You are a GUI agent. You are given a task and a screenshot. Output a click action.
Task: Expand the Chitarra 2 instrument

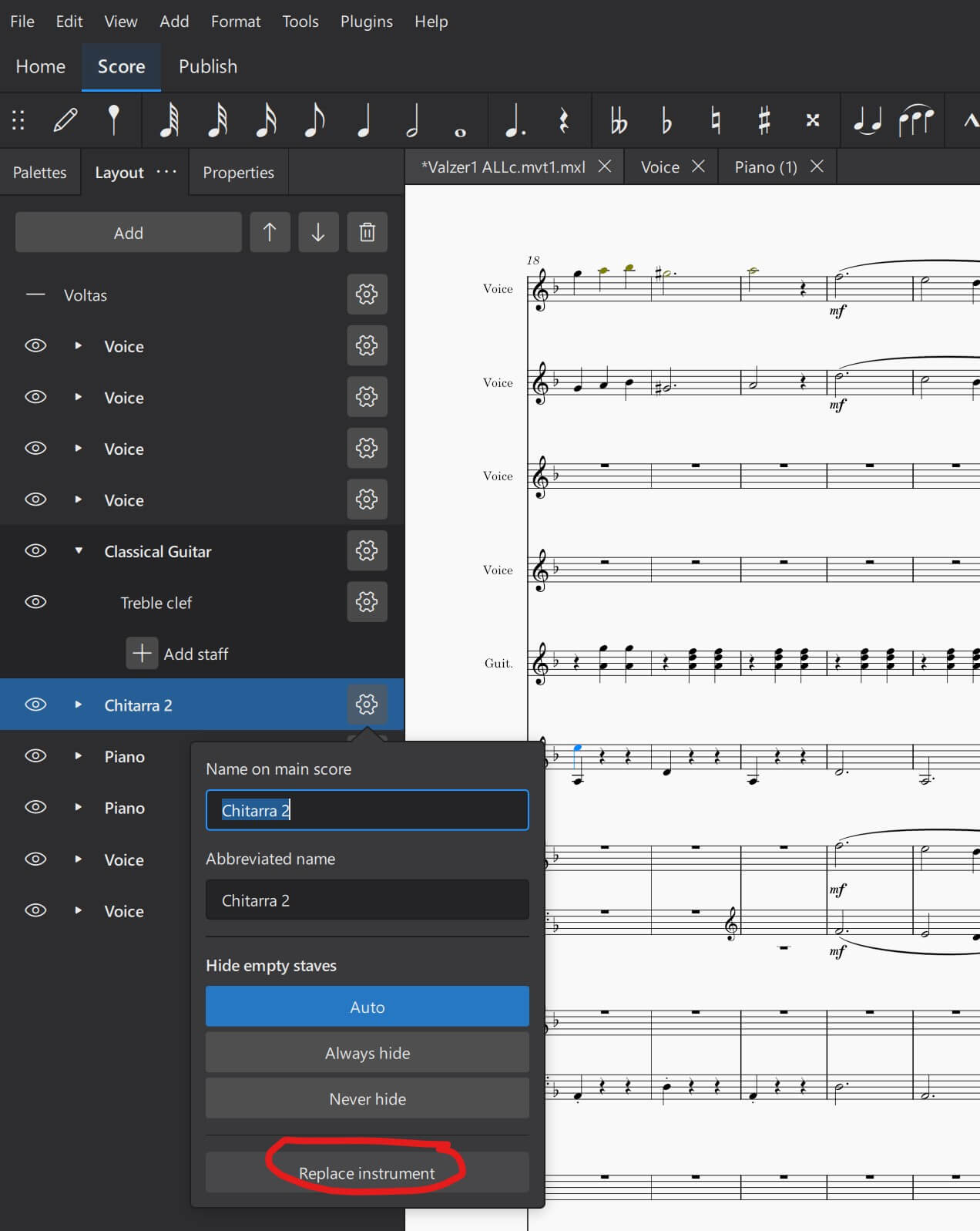point(79,705)
